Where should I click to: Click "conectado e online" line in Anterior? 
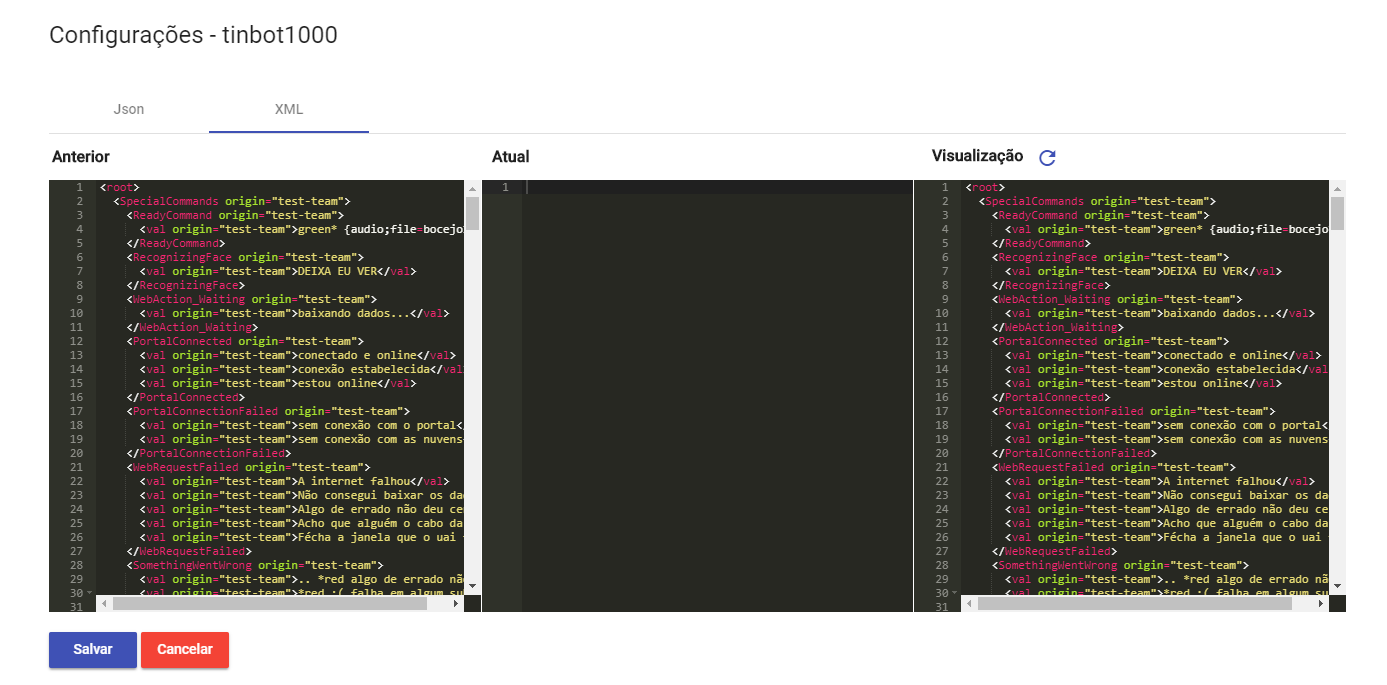(297, 355)
